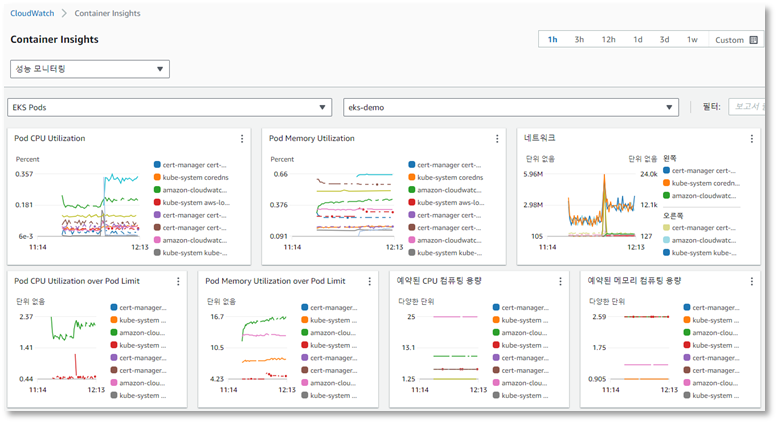Toggle gray kube-system kube swatch in Pod Memory legend

point(412,253)
